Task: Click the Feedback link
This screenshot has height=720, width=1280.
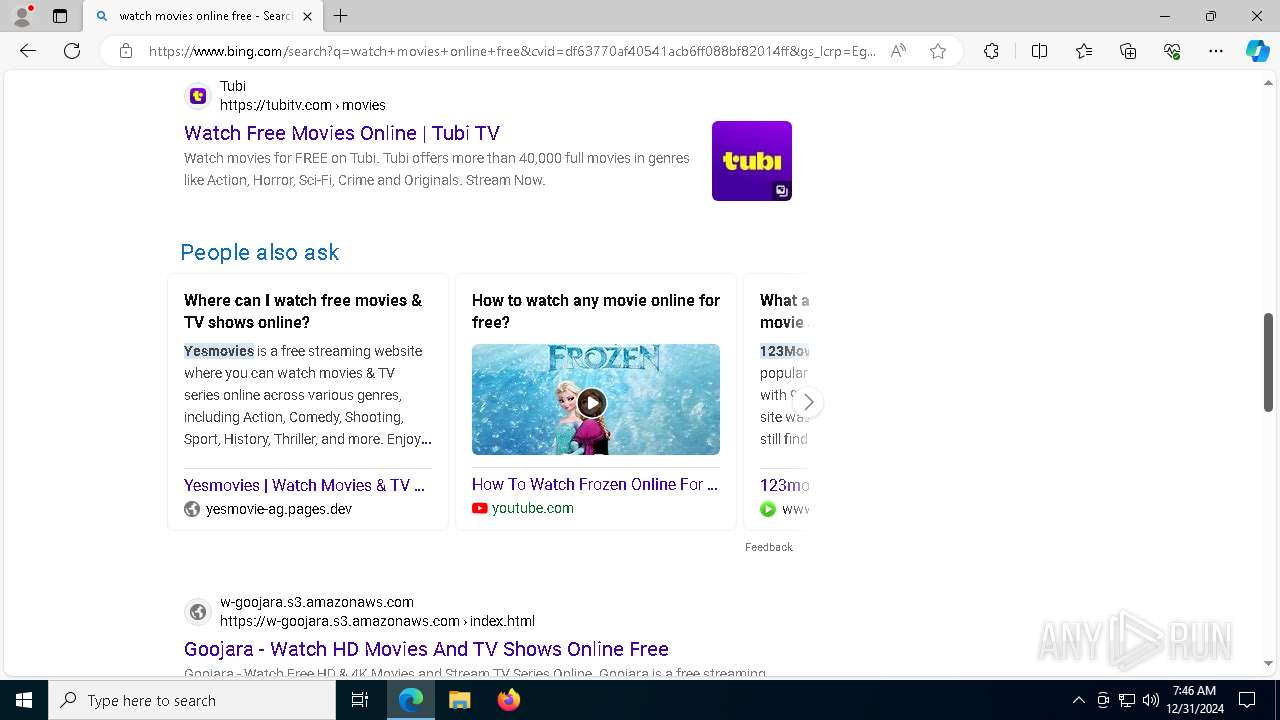Action: [769, 547]
